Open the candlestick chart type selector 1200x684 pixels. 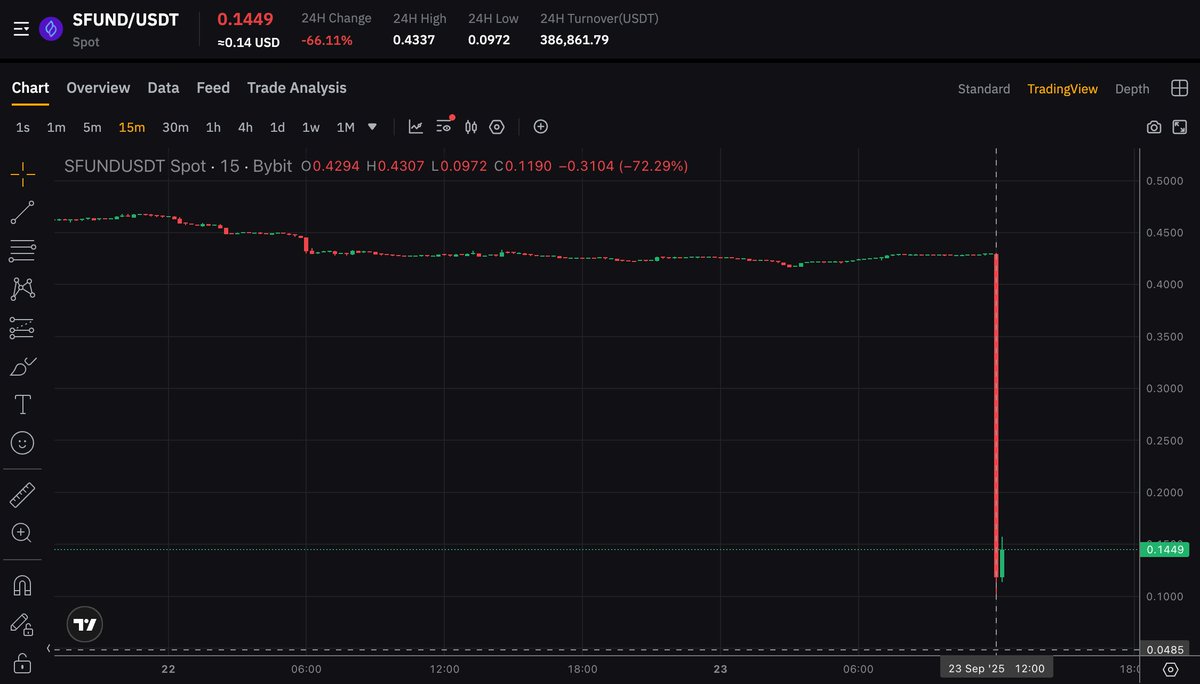tap(471, 127)
